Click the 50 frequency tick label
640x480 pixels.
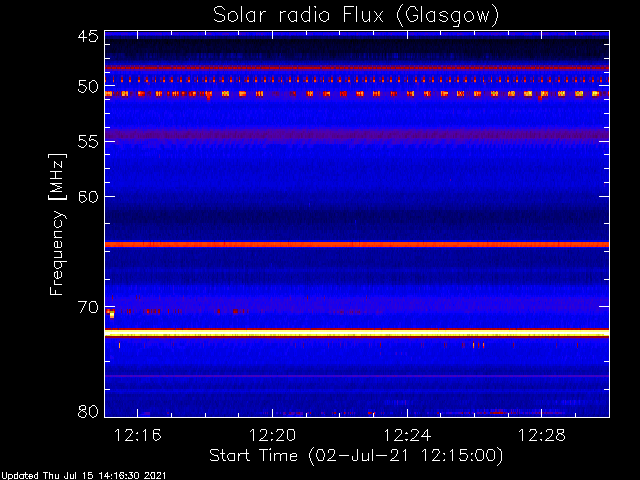click(88, 87)
